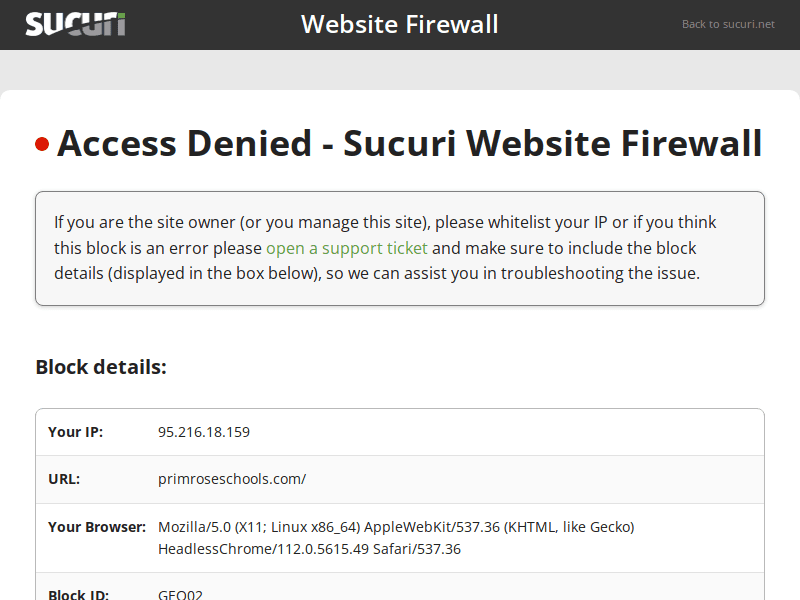Click the Sucuri logo in header

click(76, 24)
